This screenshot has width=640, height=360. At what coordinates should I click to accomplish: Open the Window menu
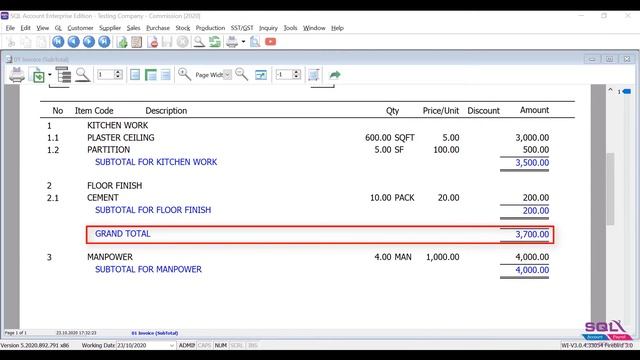point(314,28)
